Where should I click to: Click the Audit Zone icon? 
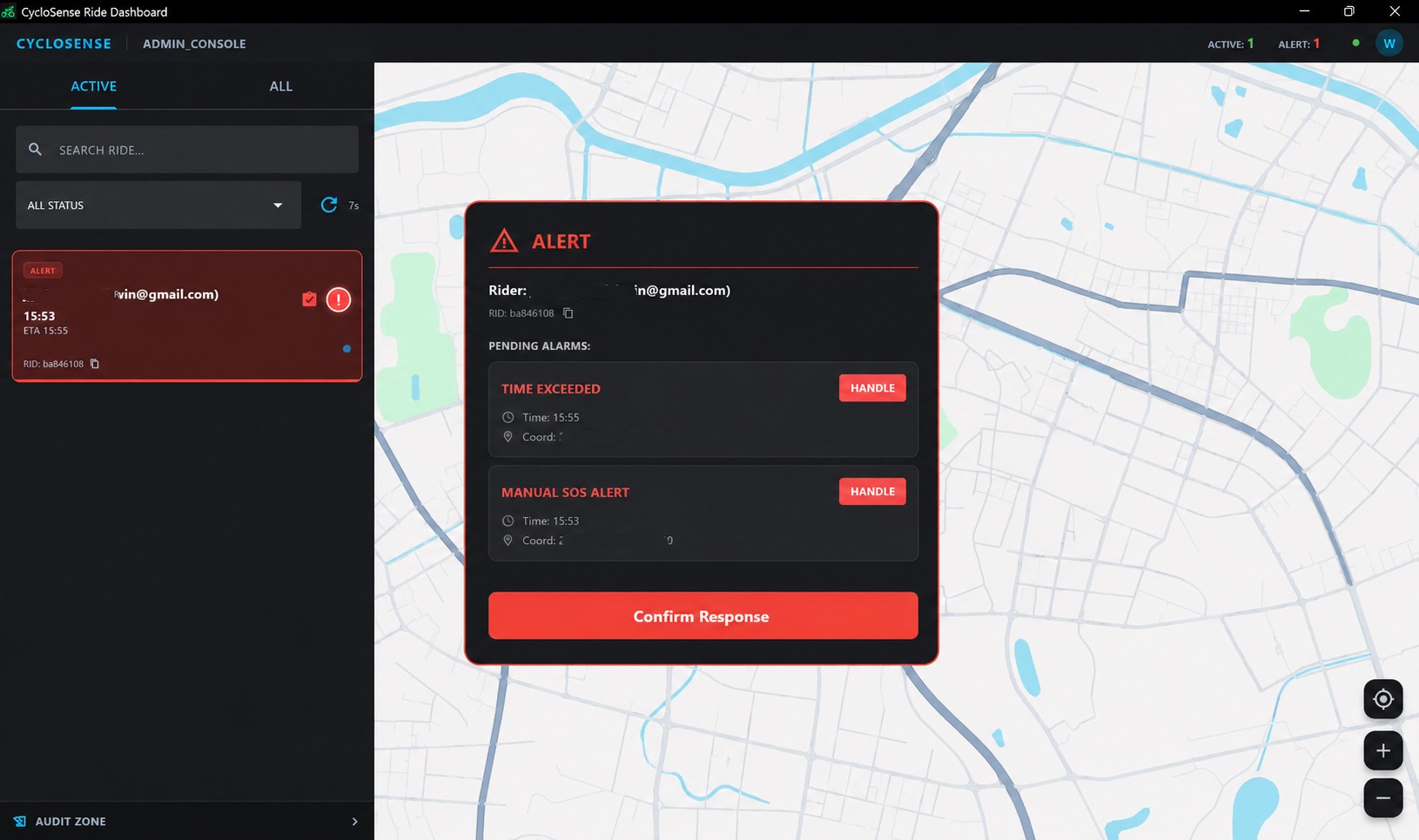pyautogui.click(x=20, y=821)
